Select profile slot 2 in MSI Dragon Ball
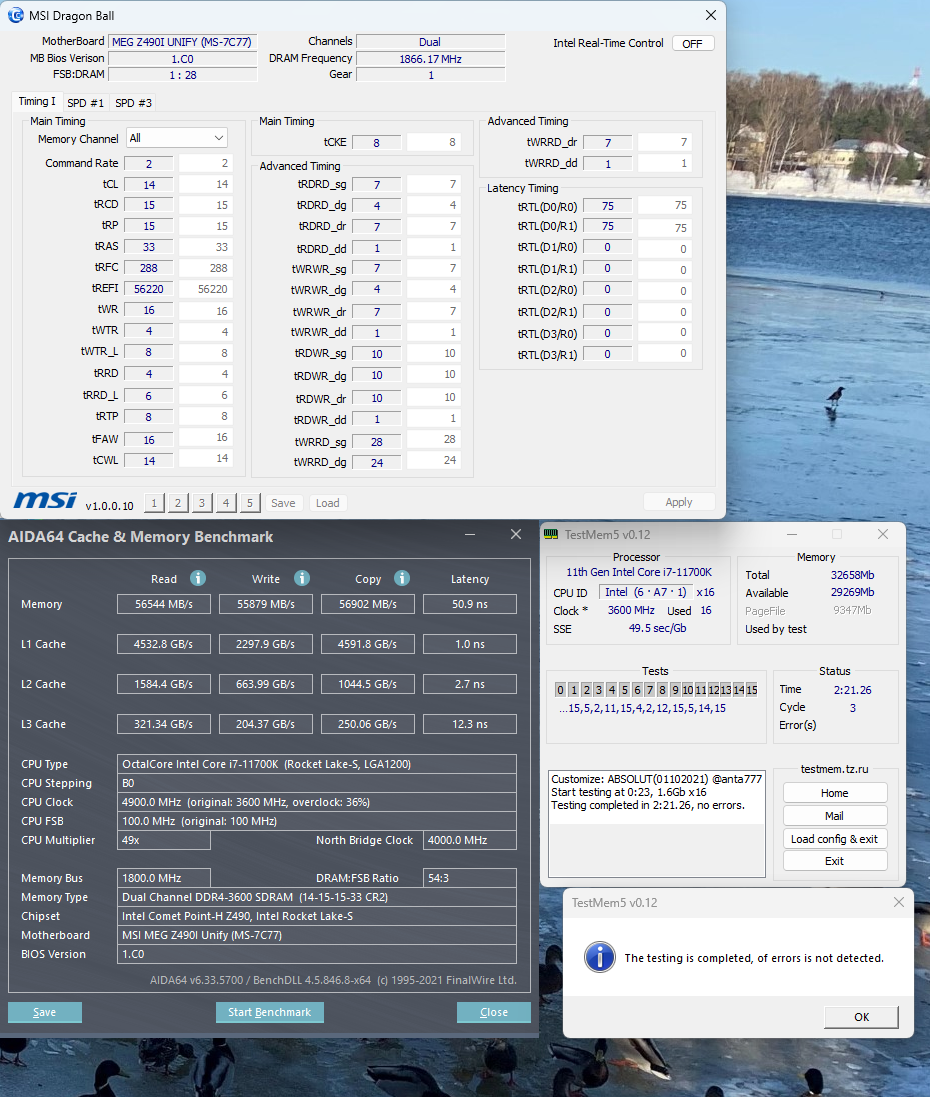930x1097 pixels. [x=178, y=502]
